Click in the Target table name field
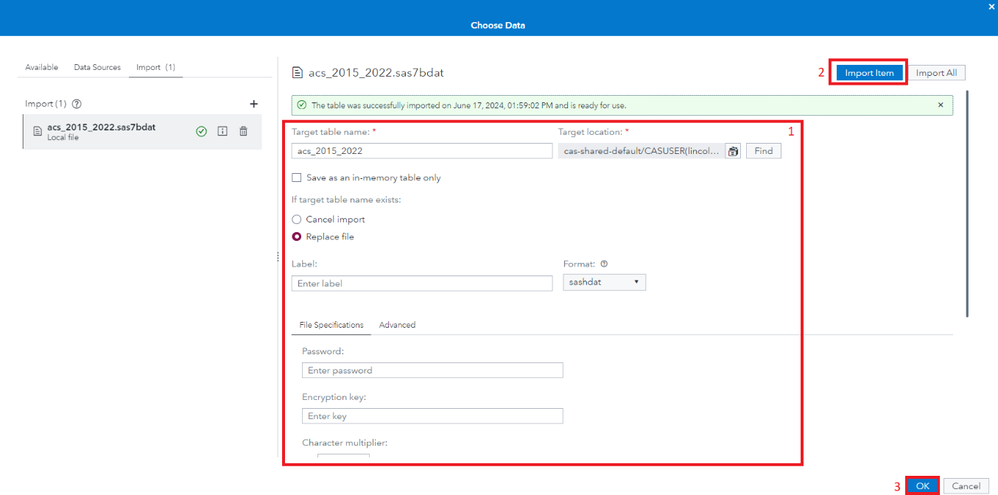998x495 pixels. click(421, 151)
